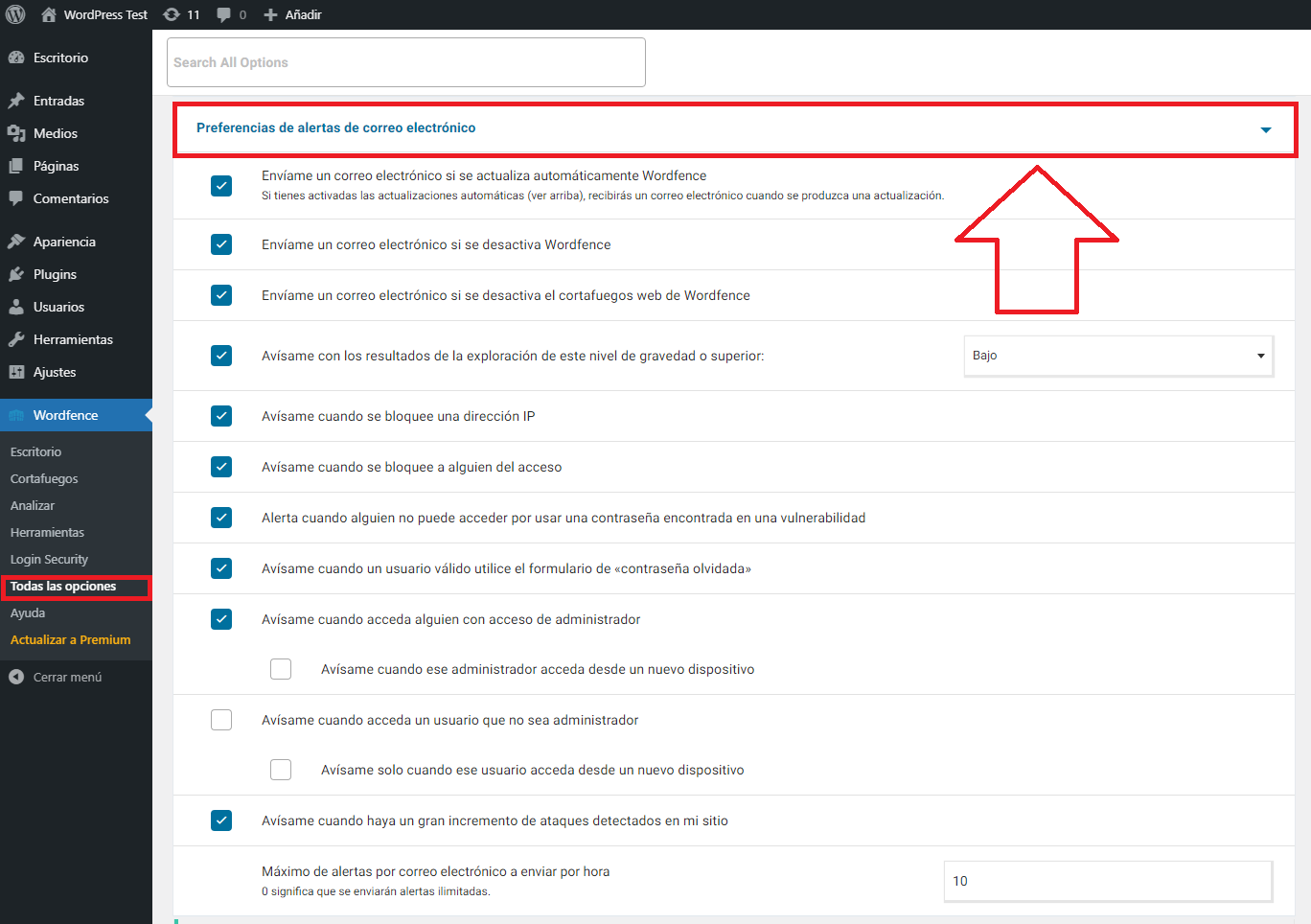The width and height of the screenshot is (1311, 924).
Task: Open Wordfence Analizar submenu item
Action: tap(33, 505)
